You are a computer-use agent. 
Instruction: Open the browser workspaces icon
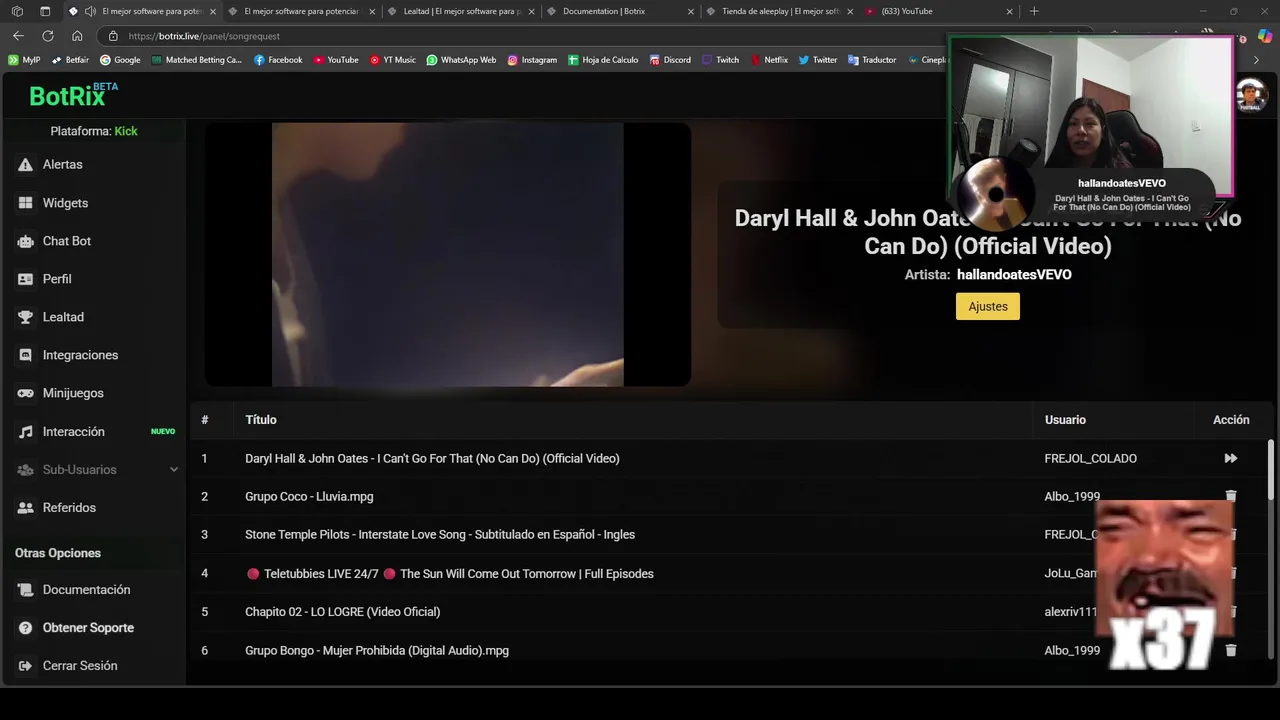click(x=16, y=11)
